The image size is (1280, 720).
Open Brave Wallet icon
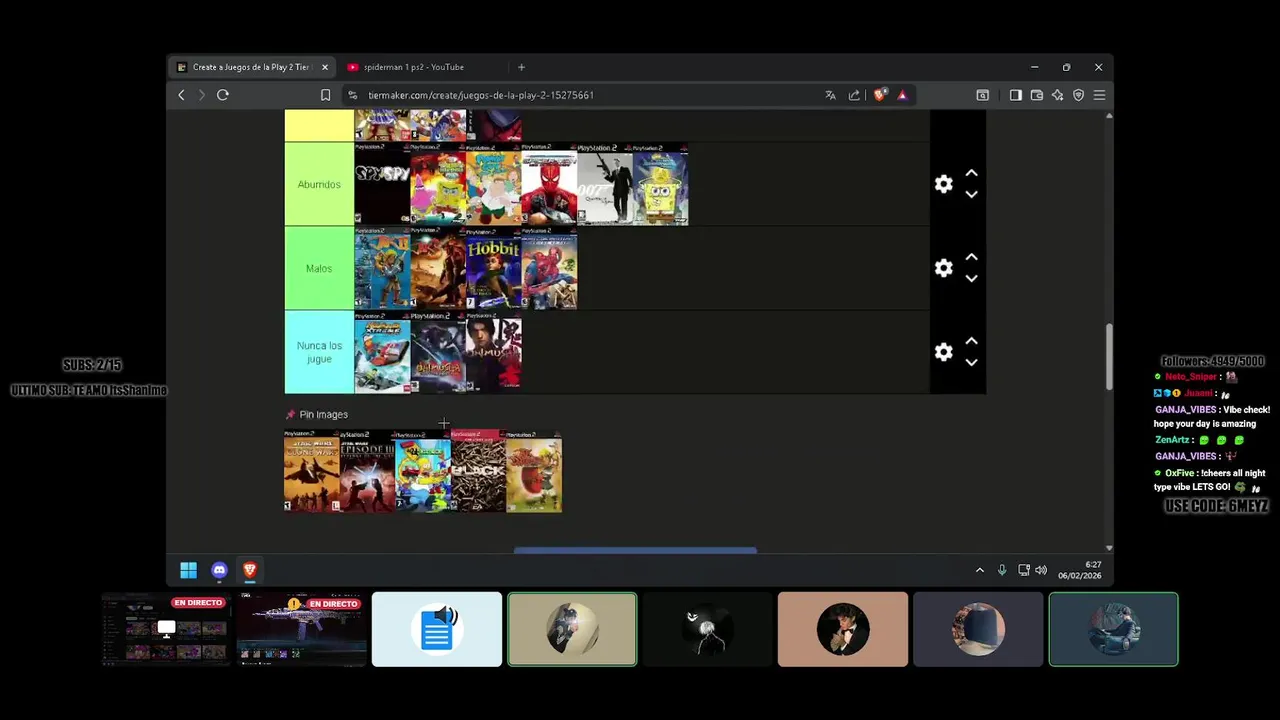click(1036, 95)
